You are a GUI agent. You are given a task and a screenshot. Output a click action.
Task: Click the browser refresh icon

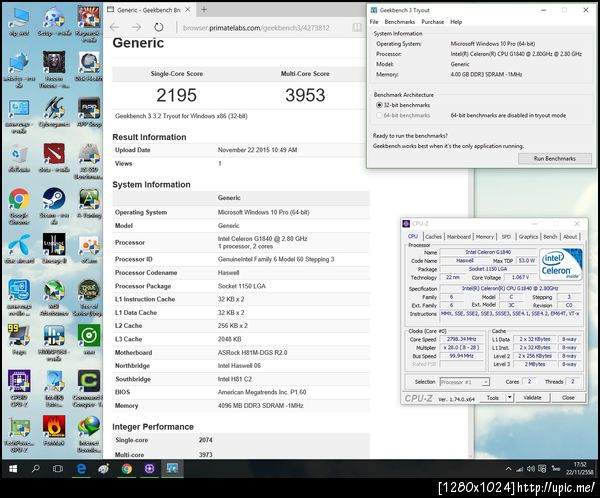tap(158, 27)
